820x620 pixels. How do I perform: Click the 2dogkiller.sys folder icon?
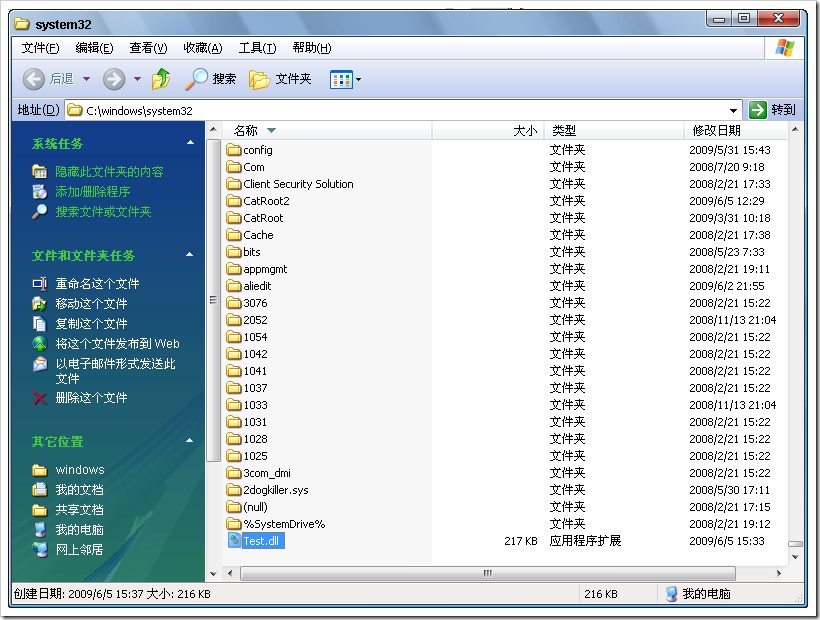[x=234, y=490]
